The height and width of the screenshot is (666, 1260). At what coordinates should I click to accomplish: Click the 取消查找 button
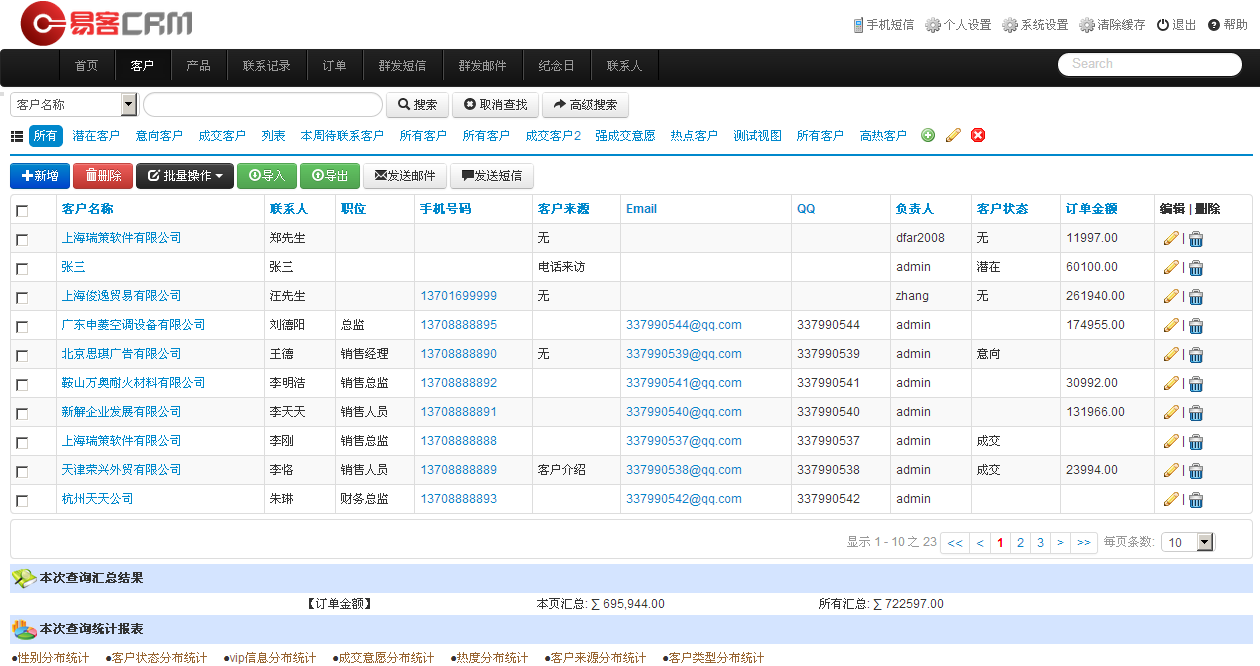pos(495,104)
